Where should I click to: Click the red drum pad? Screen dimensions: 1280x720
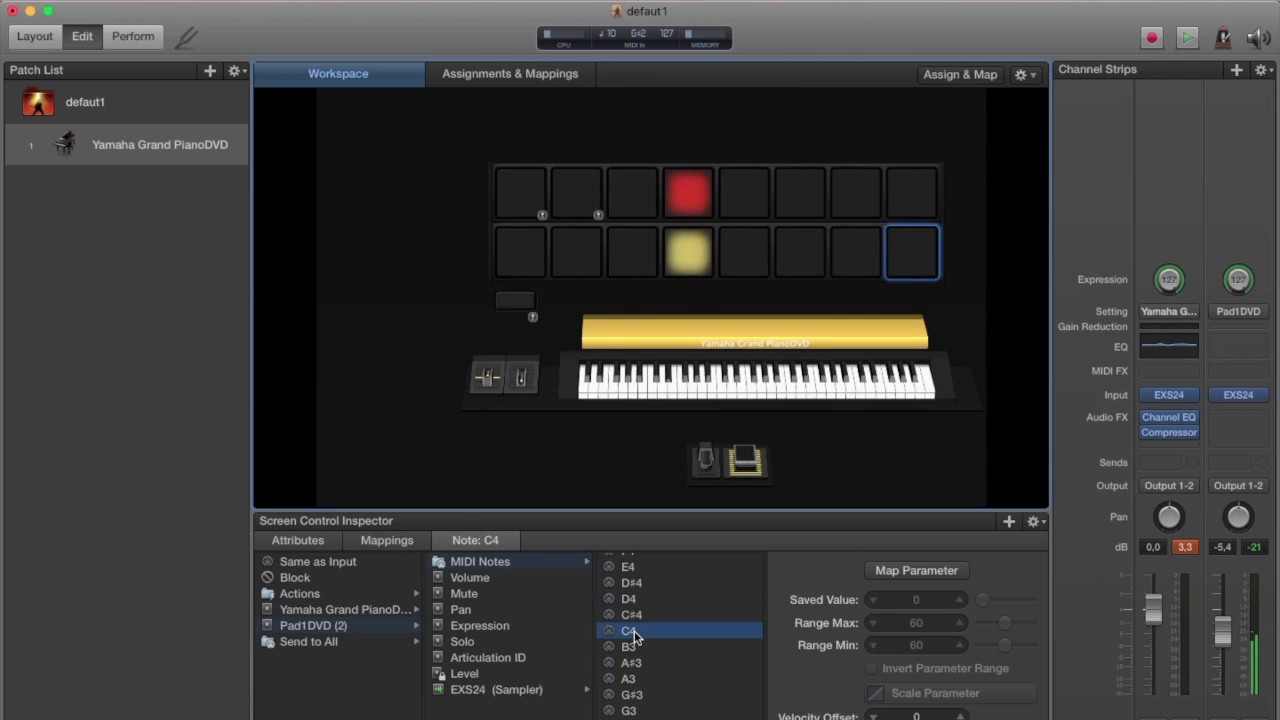coord(688,193)
